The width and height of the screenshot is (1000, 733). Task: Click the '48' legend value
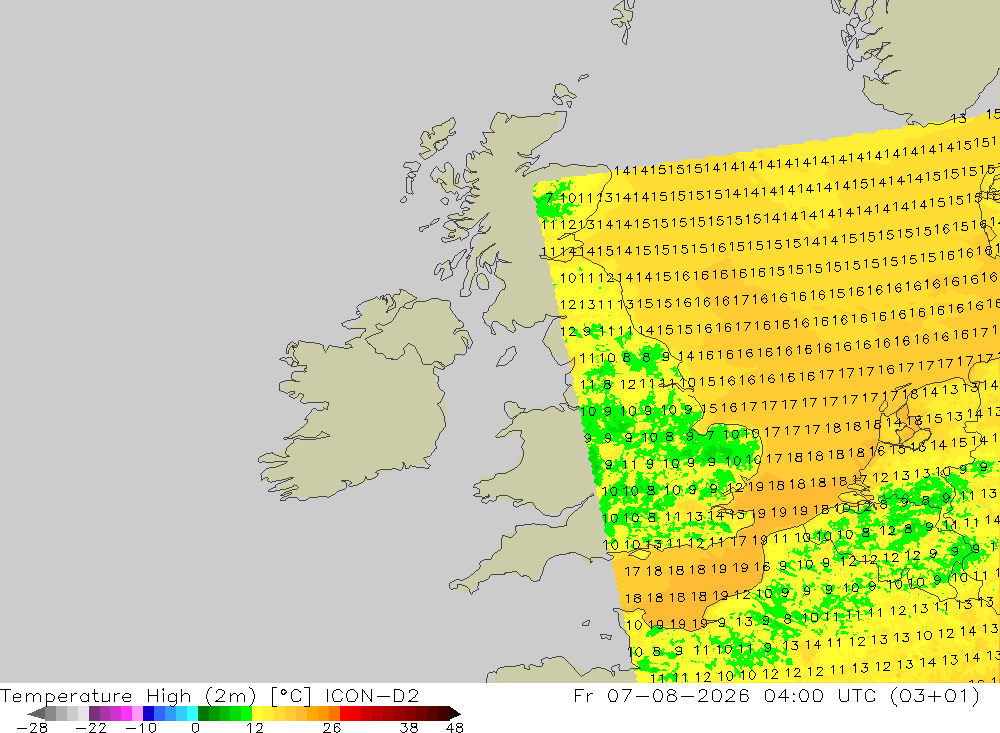pyautogui.click(x=455, y=728)
